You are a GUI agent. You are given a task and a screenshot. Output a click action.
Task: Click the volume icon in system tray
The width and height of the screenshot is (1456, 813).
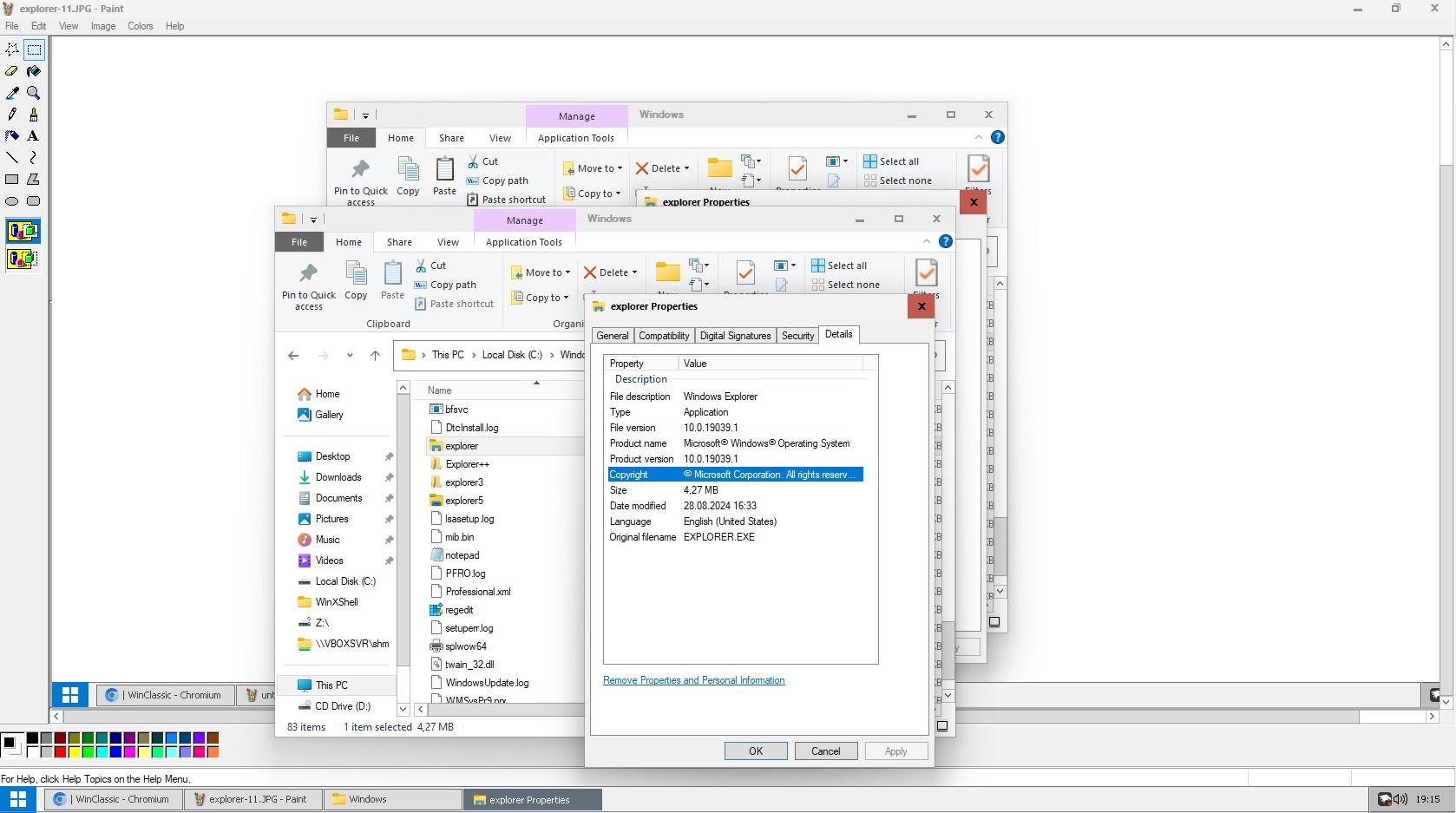pos(1400,799)
